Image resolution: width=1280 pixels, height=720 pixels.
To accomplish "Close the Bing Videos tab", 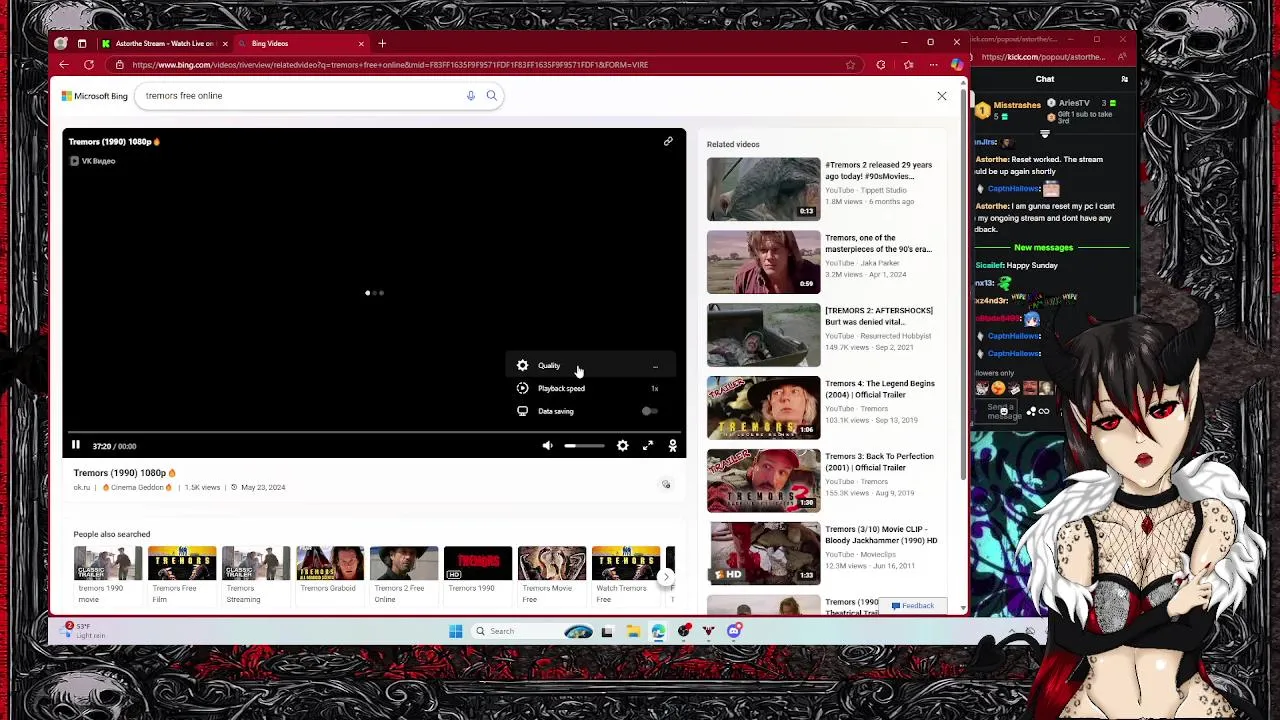I will pyautogui.click(x=361, y=44).
